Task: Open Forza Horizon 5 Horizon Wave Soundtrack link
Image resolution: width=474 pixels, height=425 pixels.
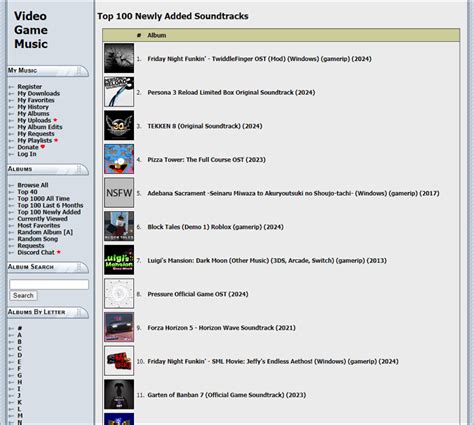Action: point(221,328)
